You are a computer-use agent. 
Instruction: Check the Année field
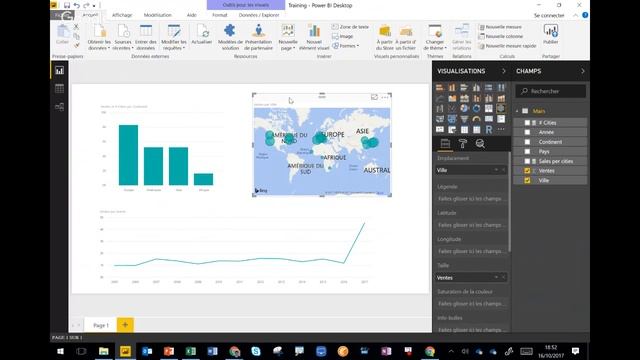point(527,132)
